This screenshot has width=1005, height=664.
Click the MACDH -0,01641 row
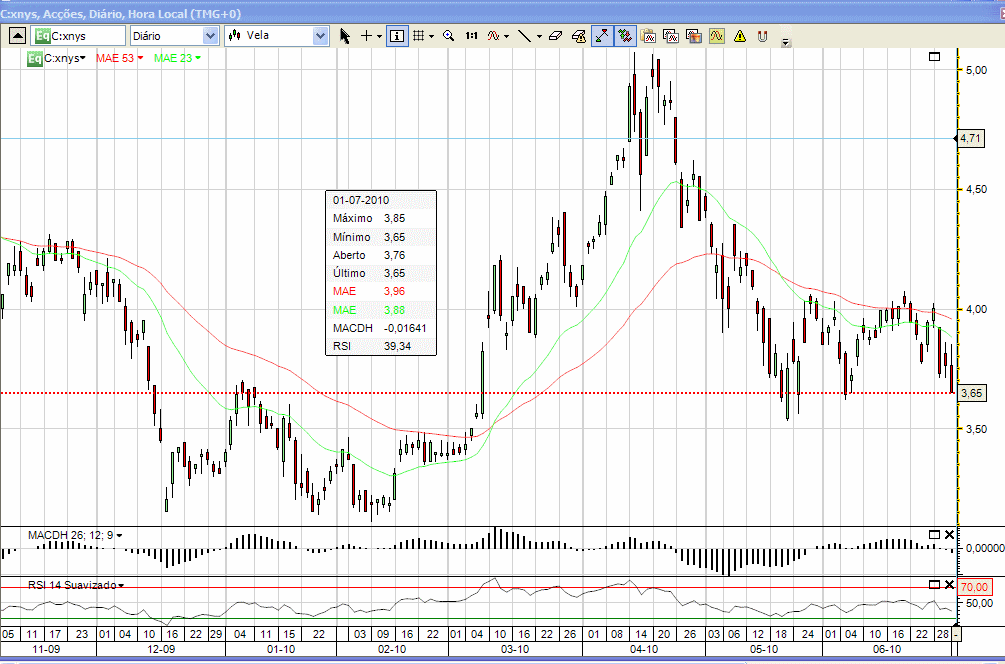381,328
